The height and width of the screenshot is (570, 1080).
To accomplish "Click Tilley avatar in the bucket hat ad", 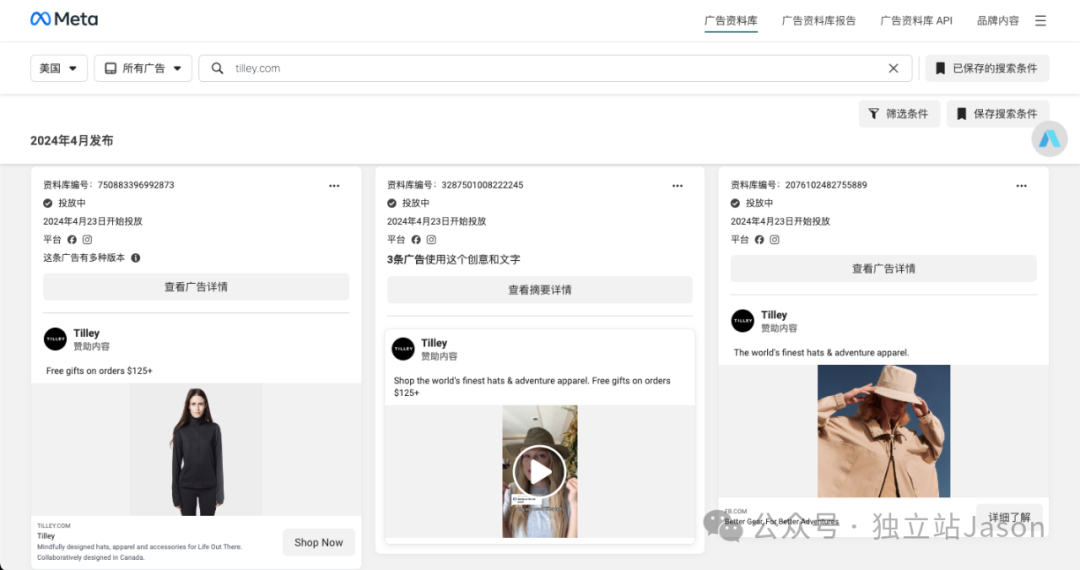I will click(x=742, y=320).
